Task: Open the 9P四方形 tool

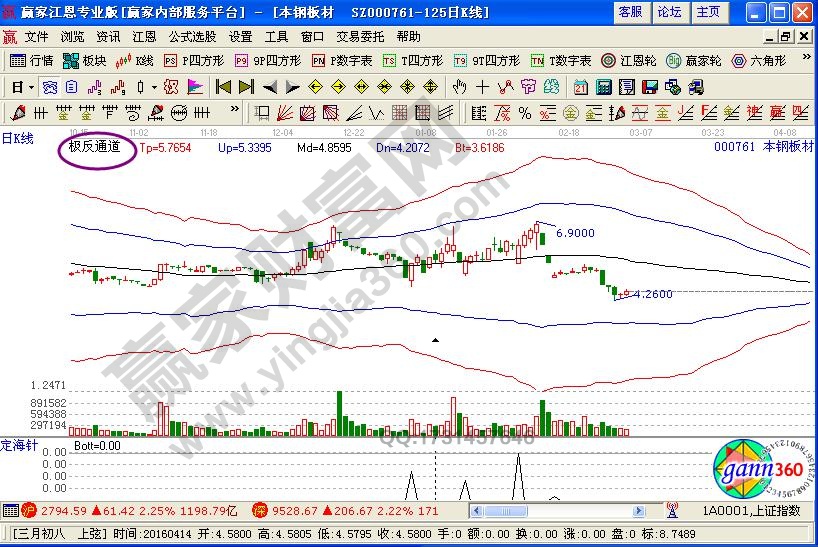Action: [268, 61]
